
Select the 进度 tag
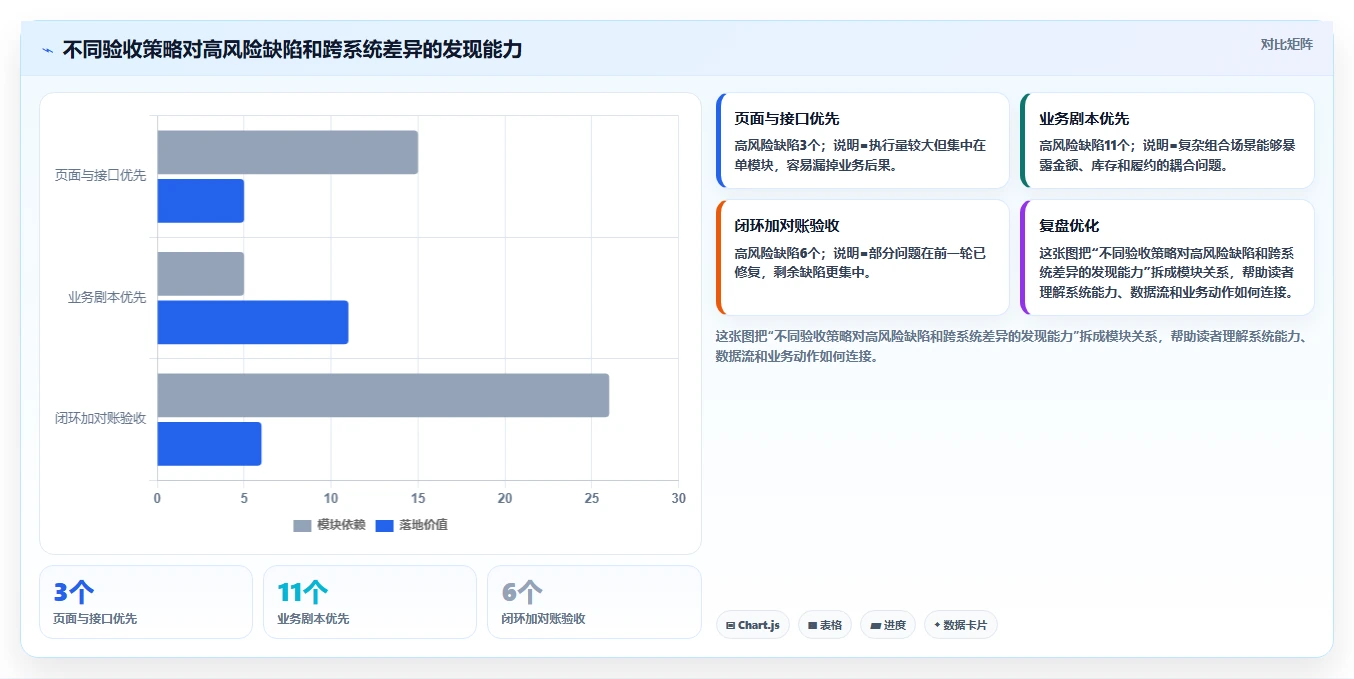tap(888, 625)
